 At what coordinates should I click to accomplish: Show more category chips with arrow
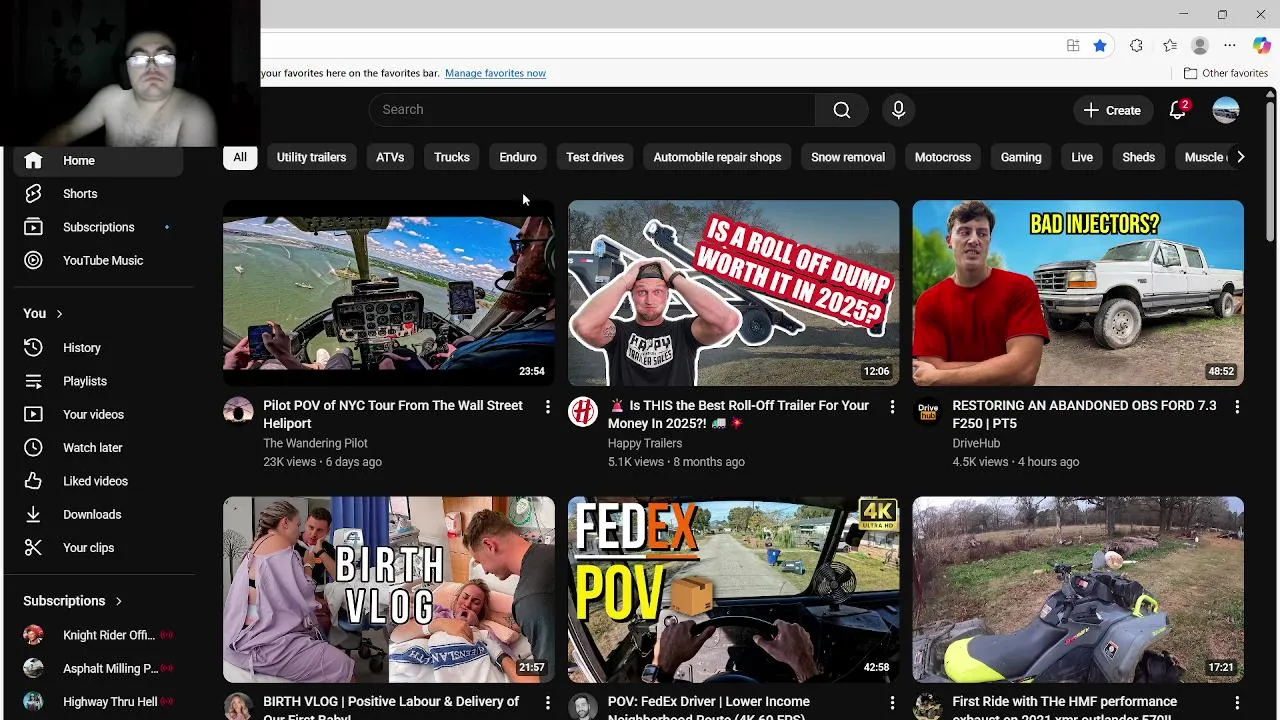click(1240, 157)
